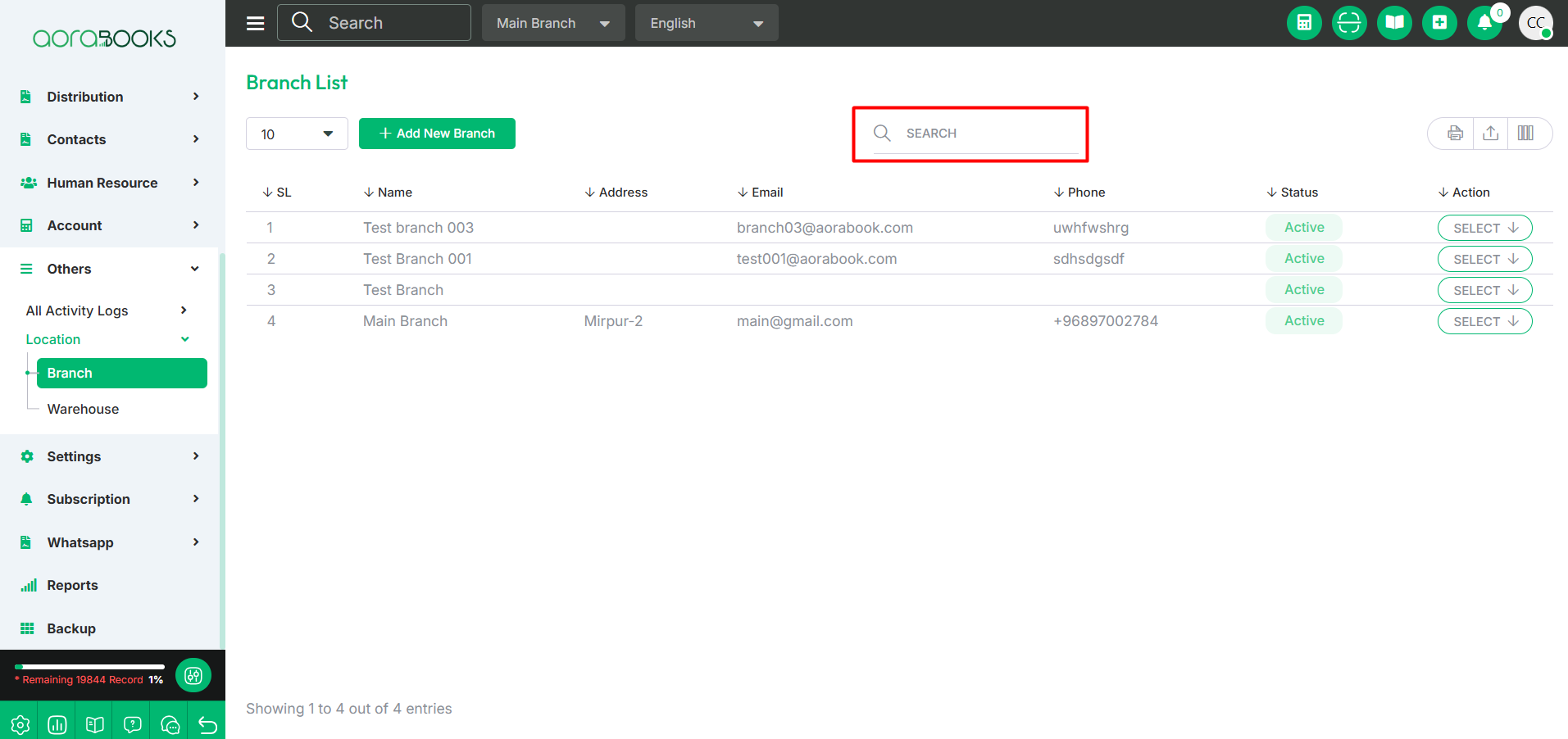
Task: Click the round sliders preferences button
Action: click(x=193, y=675)
